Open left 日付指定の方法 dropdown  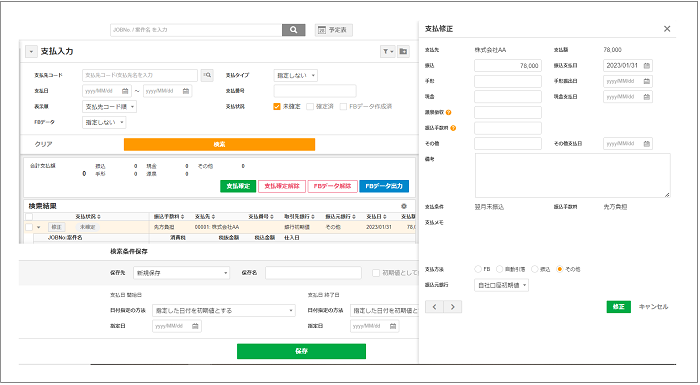tap(224, 310)
